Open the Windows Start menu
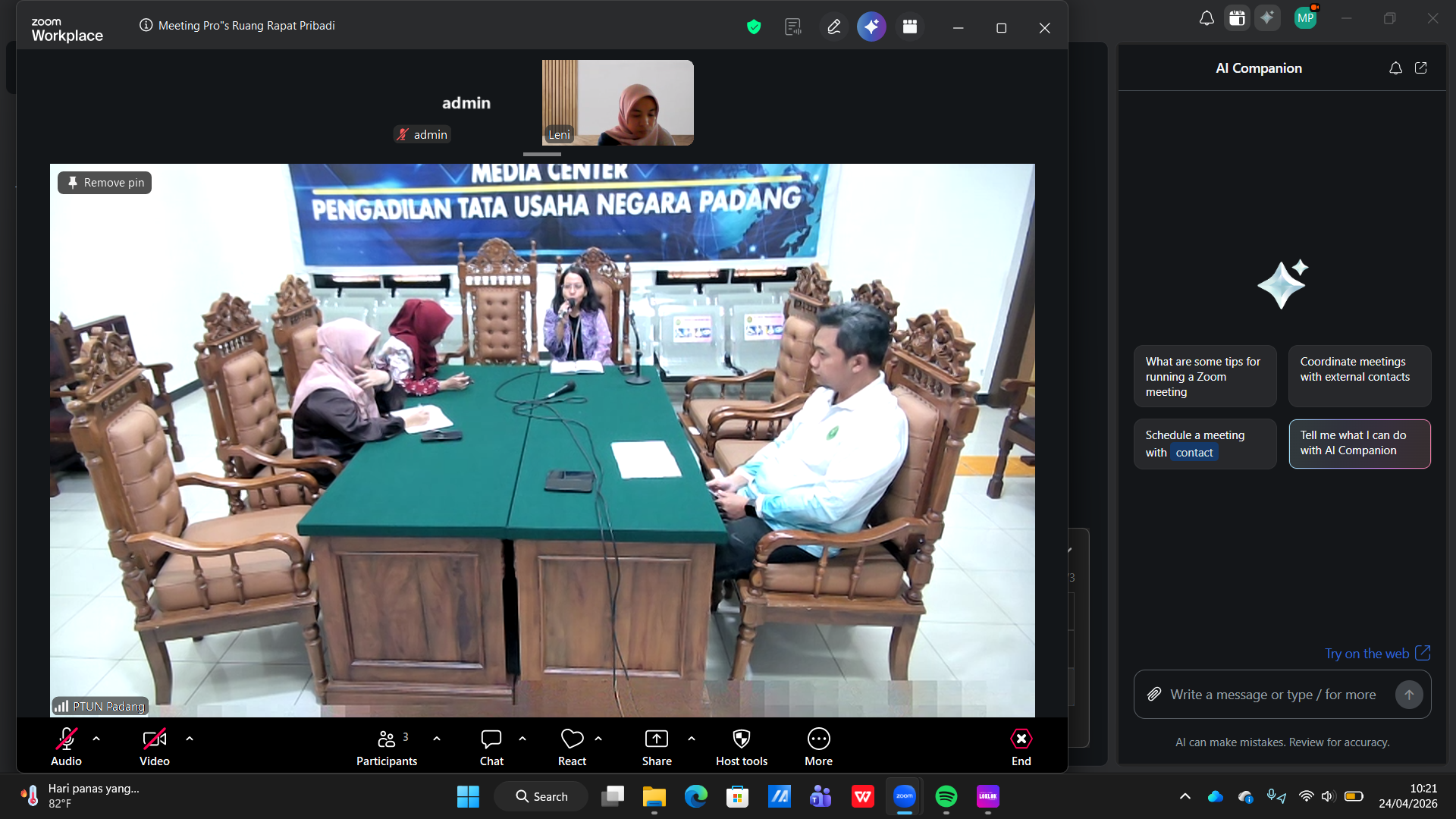Image resolution: width=1456 pixels, height=819 pixels. (x=468, y=796)
